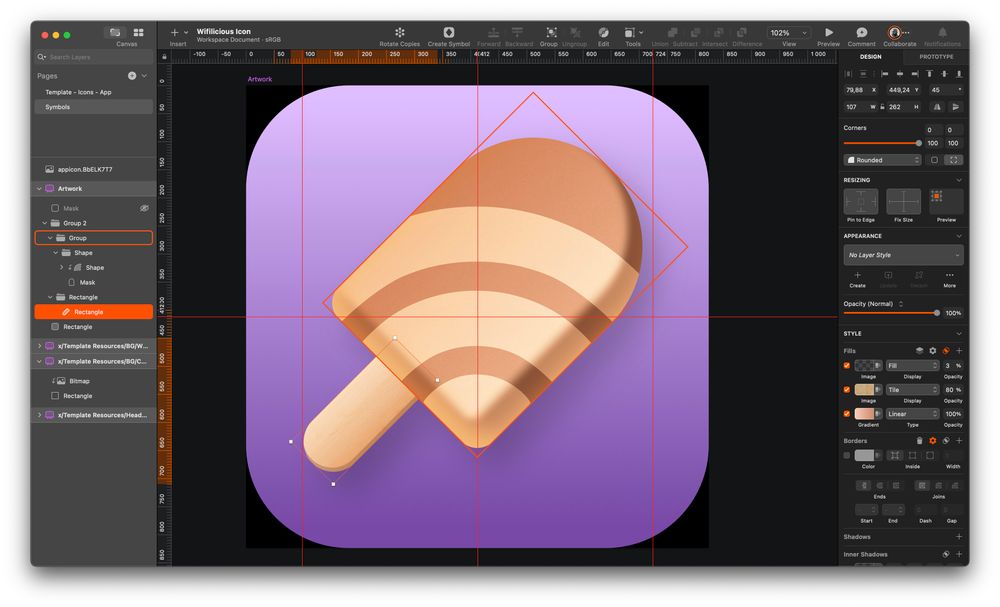This screenshot has height=607, width=1000.
Task: Click the Insert plus button
Action: [x=174, y=33]
